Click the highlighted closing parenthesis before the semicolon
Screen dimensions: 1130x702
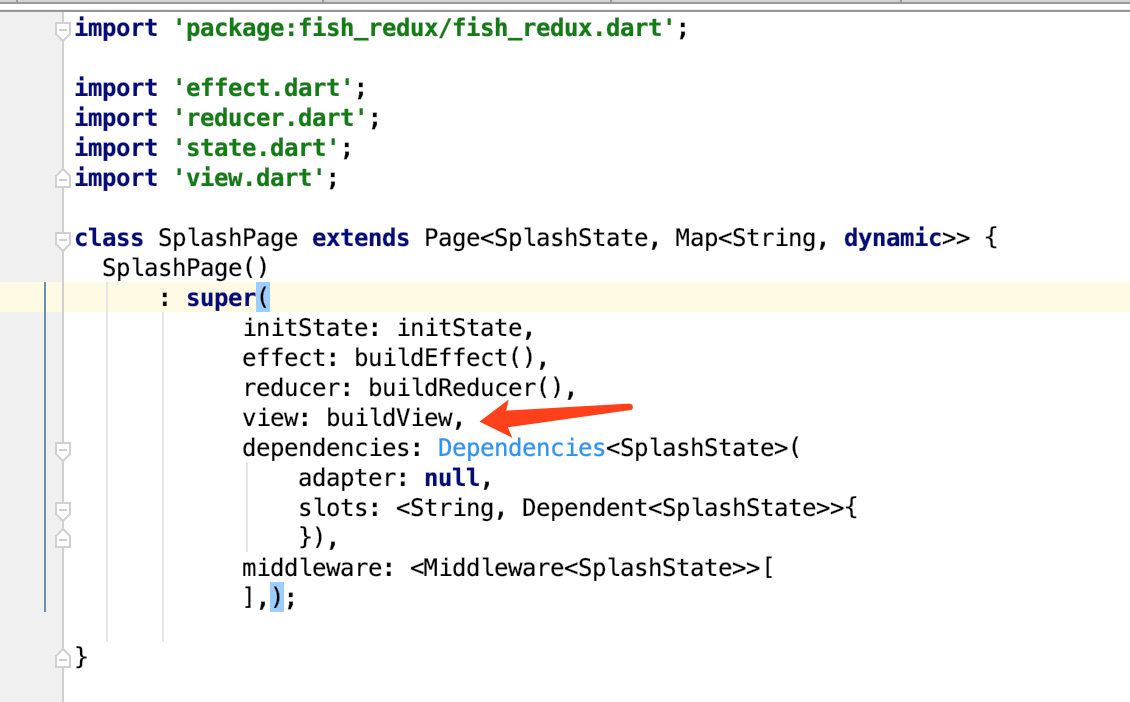(277, 598)
